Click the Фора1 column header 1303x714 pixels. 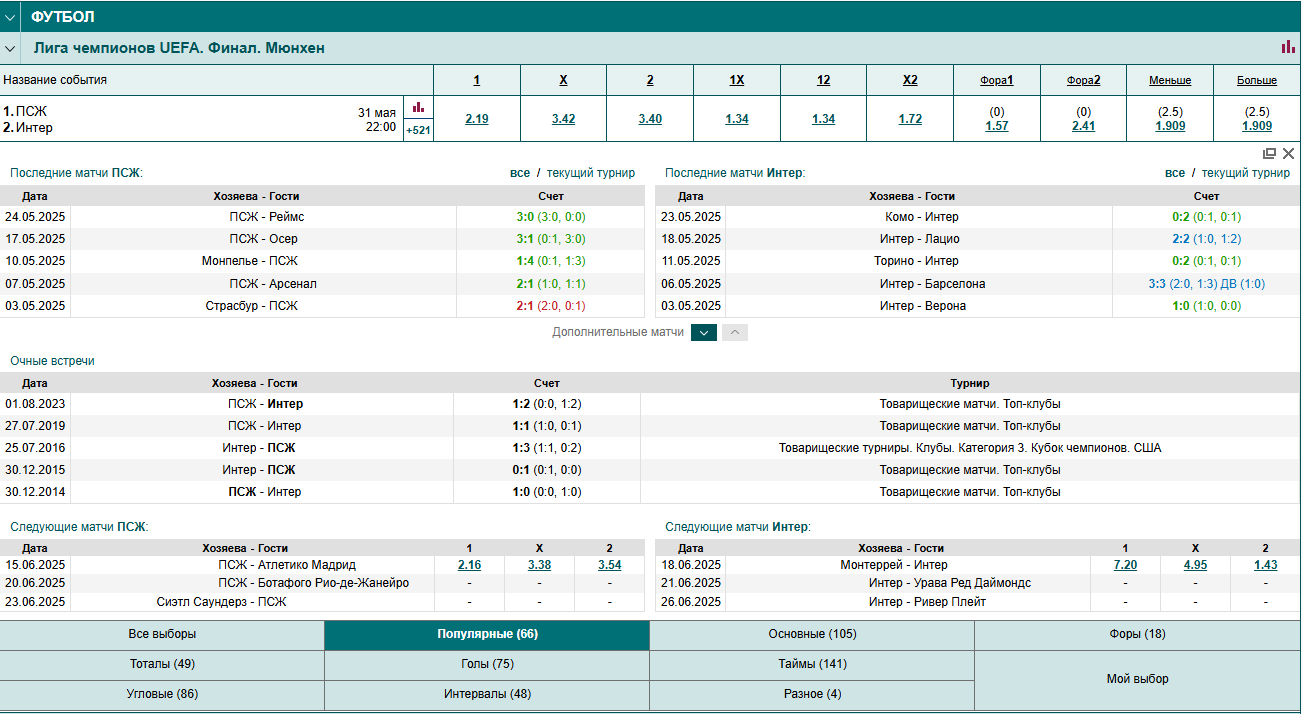[997, 80]
